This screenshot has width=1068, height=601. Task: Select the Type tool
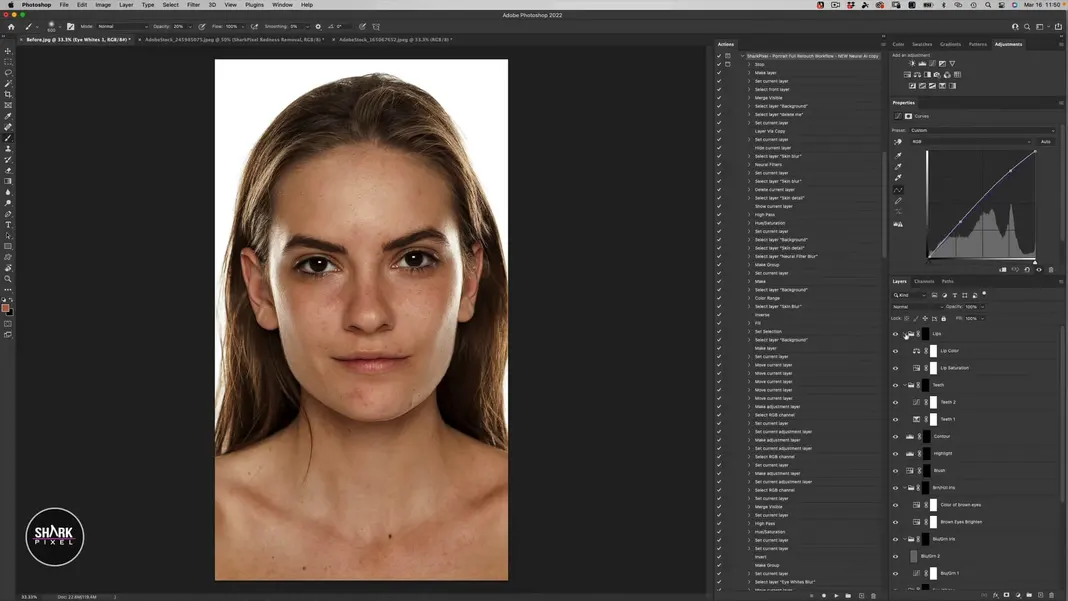pyautogui.click(x=8, y=225)
